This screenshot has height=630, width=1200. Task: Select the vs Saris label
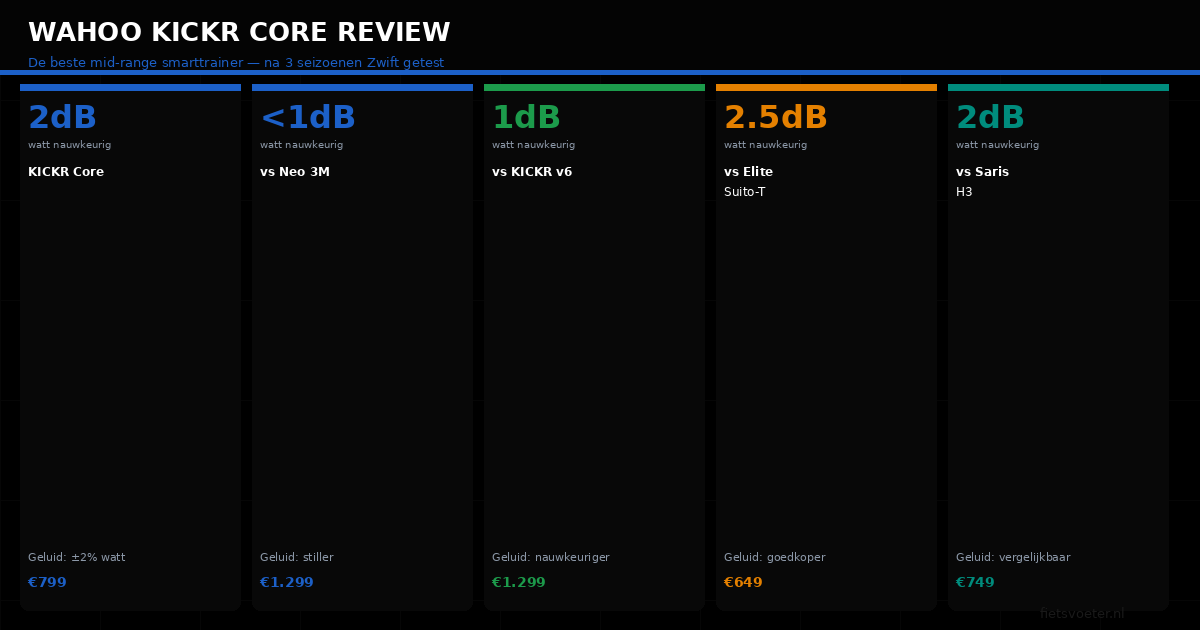[982, 172]
